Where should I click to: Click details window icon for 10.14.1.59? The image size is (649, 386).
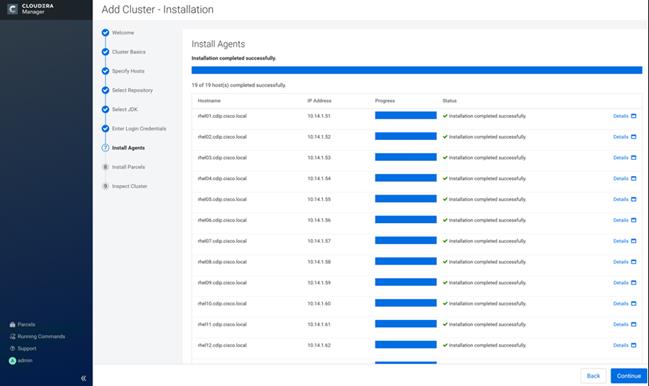(x=633, y=283)
